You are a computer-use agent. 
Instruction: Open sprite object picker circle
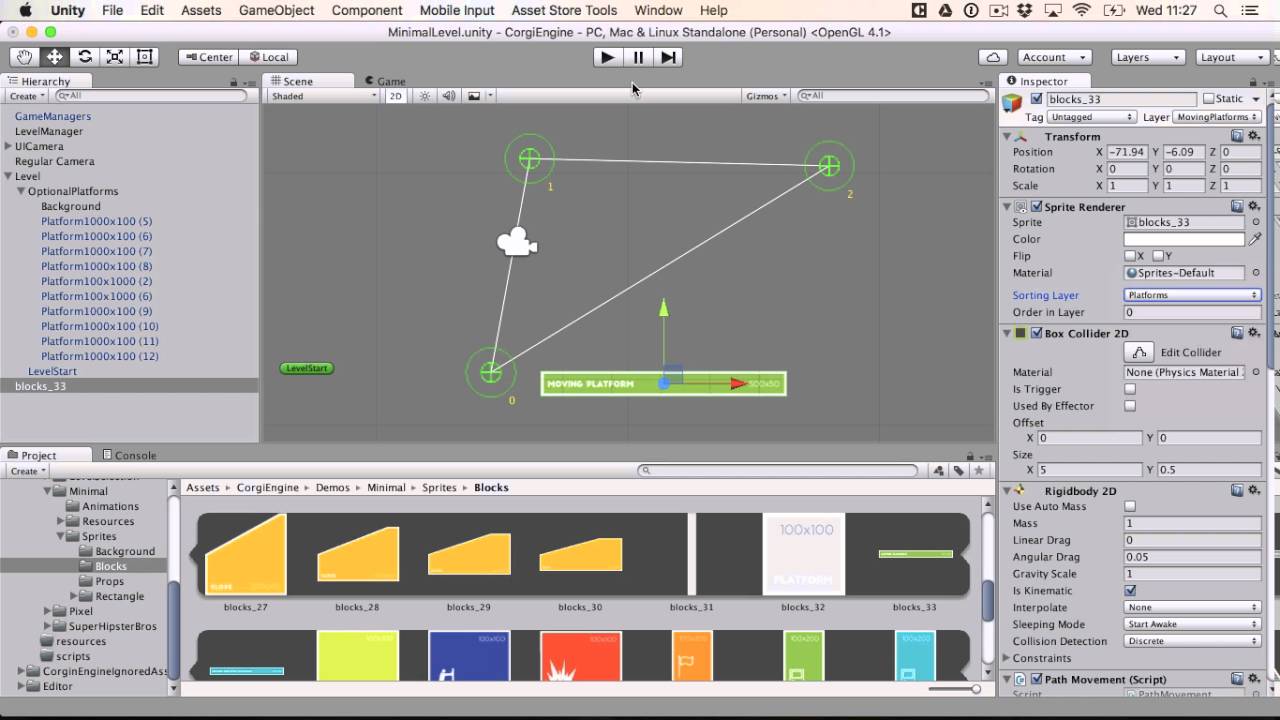(x=1256, y=222)
